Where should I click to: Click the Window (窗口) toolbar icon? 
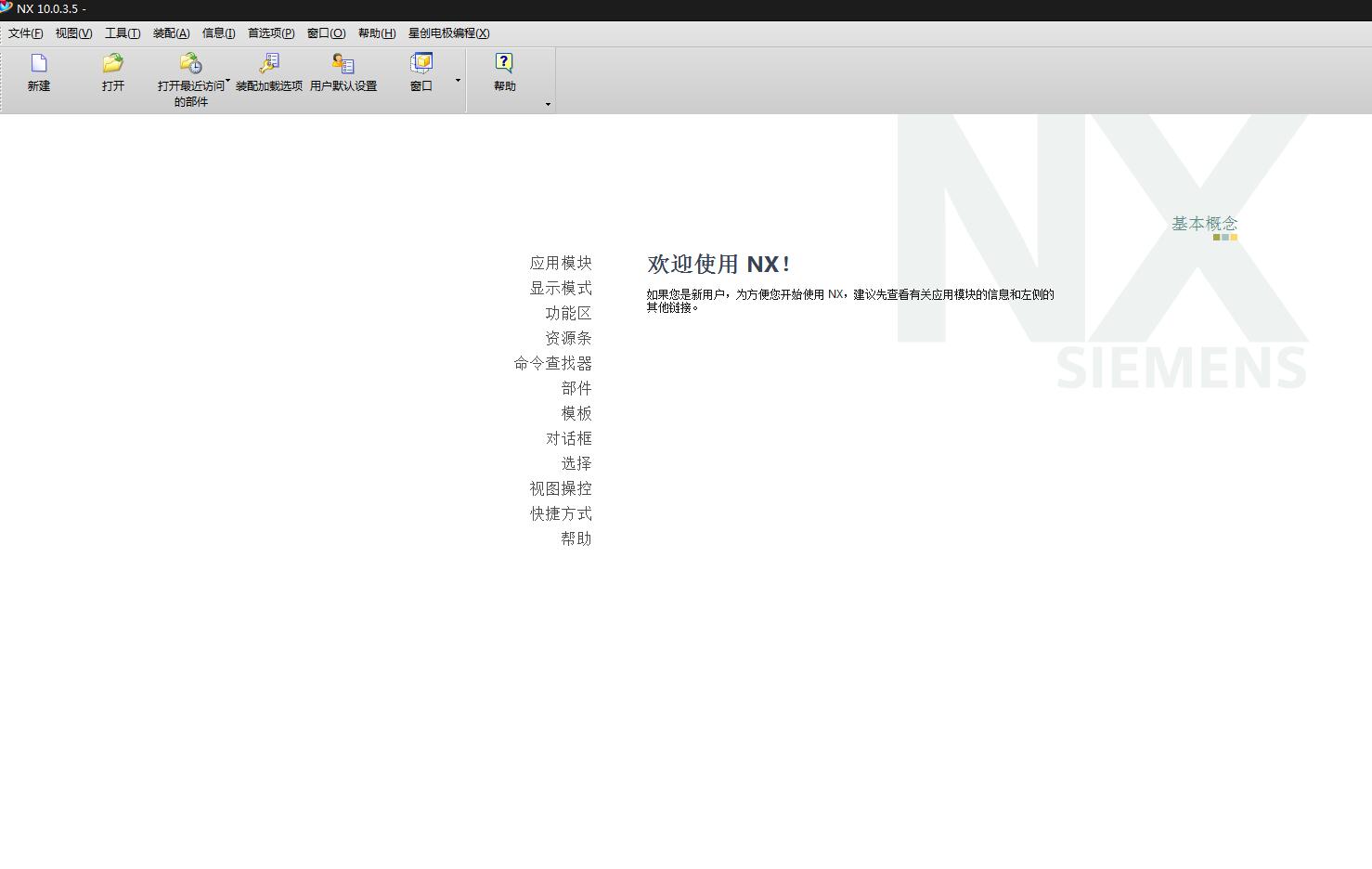click(421, 63)
